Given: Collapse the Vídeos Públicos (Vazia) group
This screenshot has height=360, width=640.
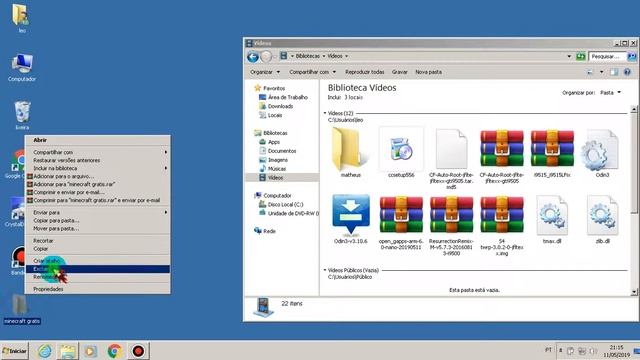Looking at the screenshot, I should (325, 270).
